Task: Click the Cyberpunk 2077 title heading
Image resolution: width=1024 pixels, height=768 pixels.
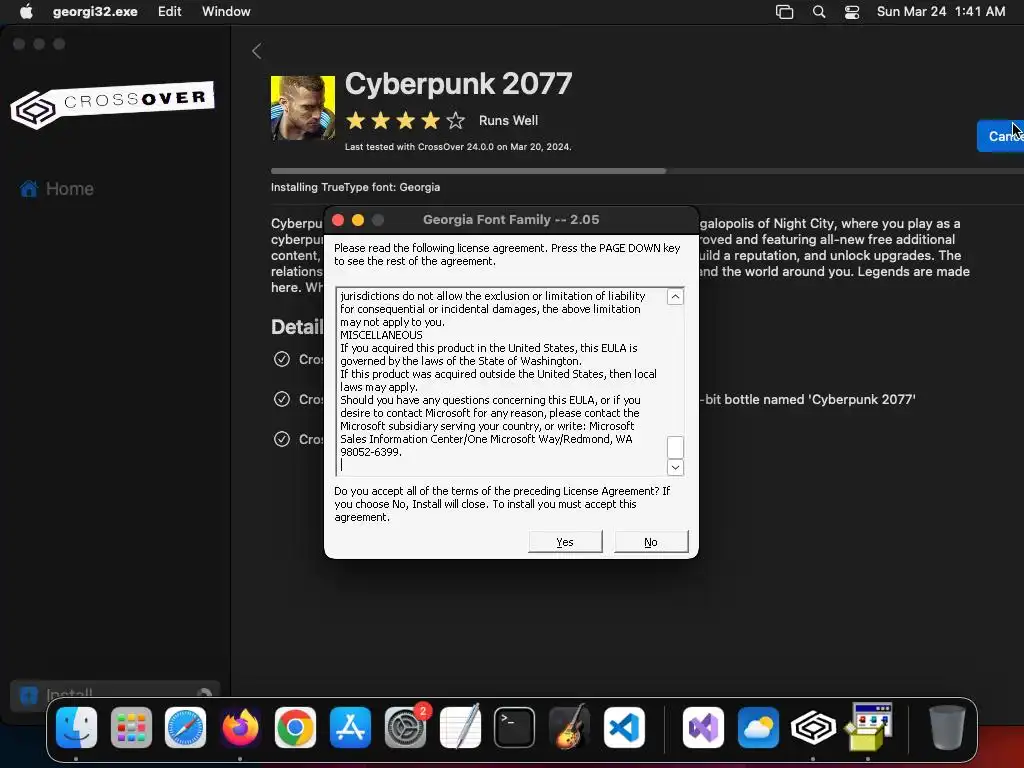Action: [458, 84]
